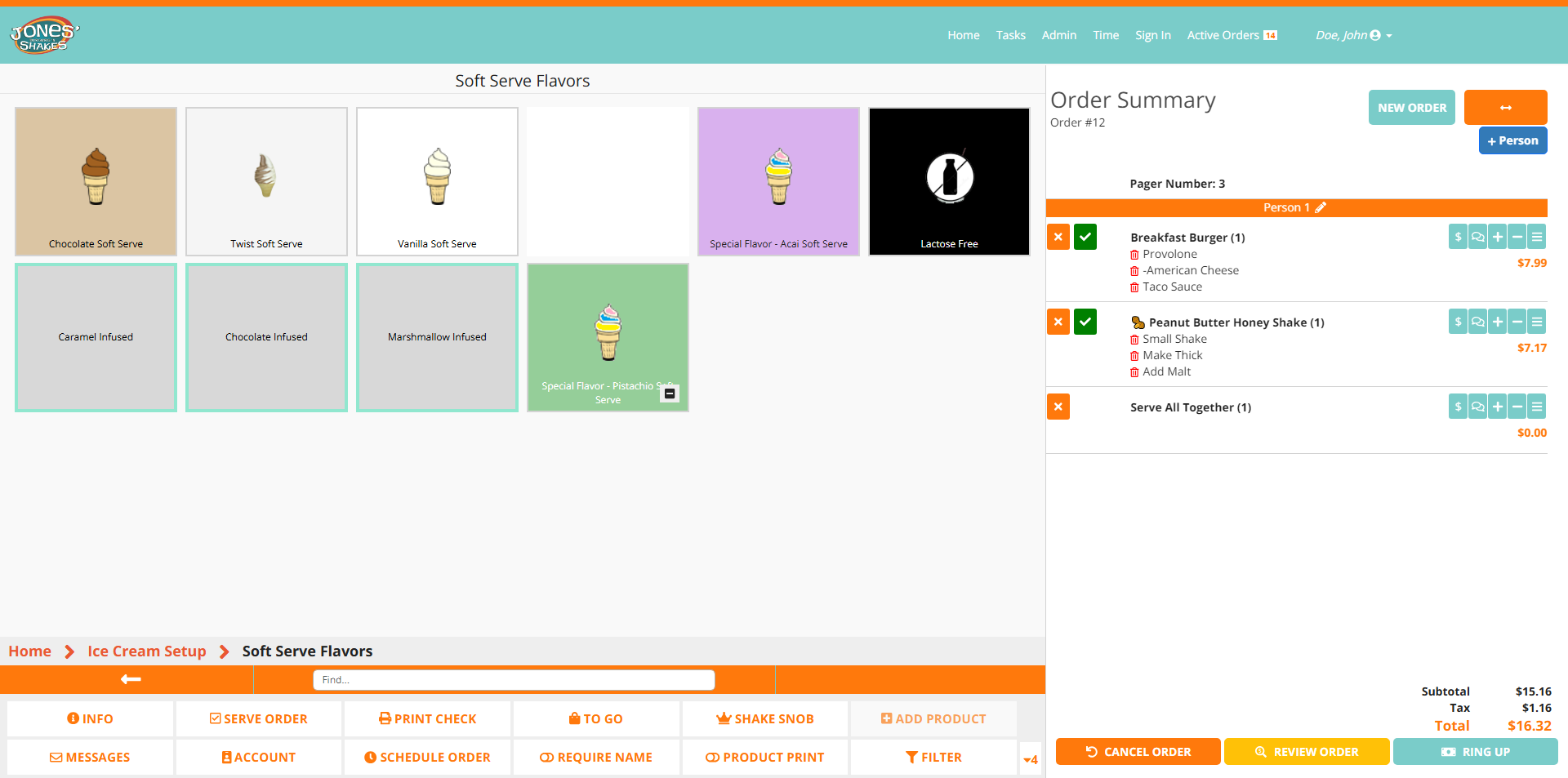Add a person with + Person button
Image resolution: width=1568 pixels, height=778 pixels.
1512,140
